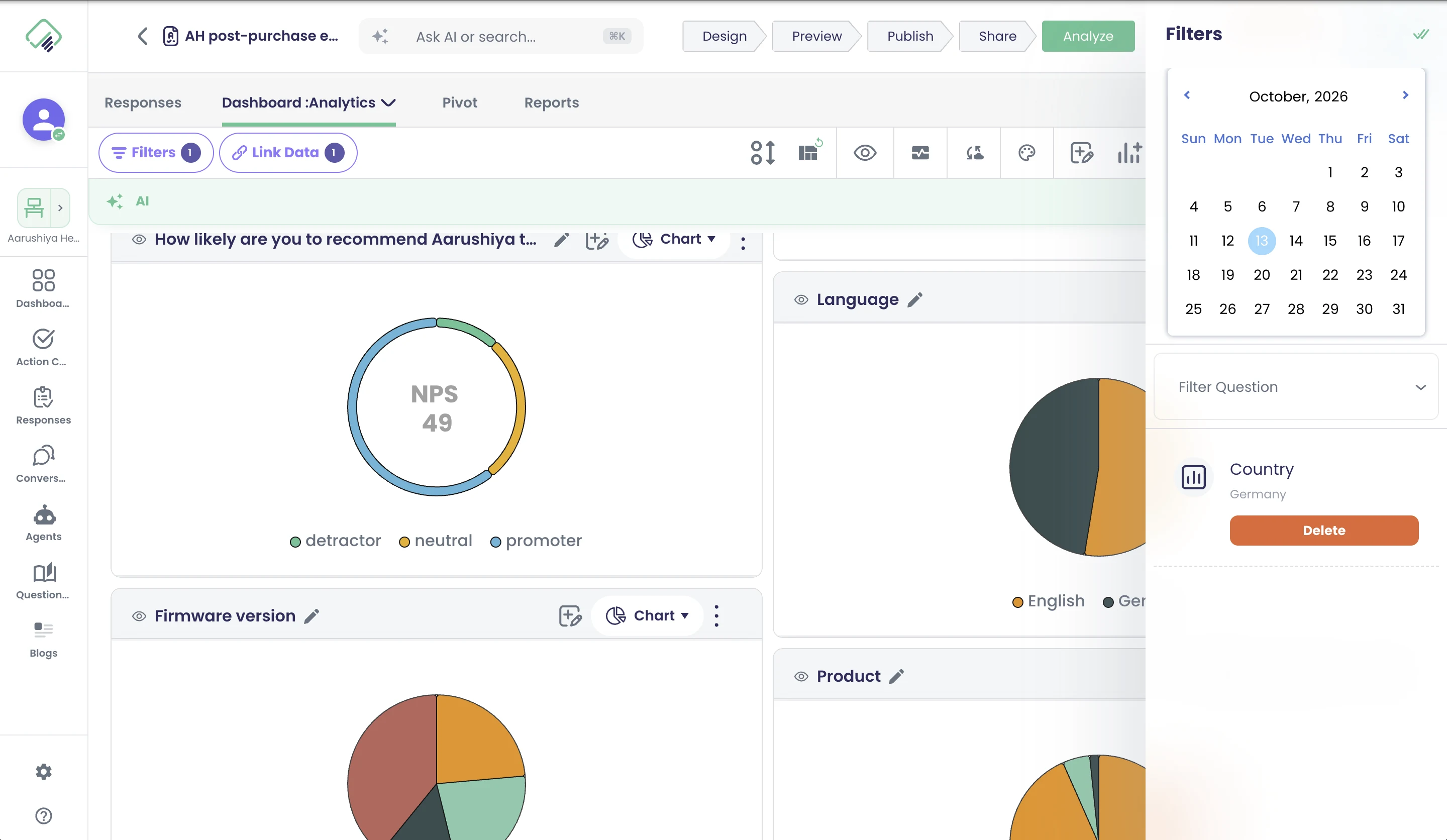Switch to the Pivot tab
Image resolution: width=1447 pixels, height=840 pixels.
click(459, 103)
